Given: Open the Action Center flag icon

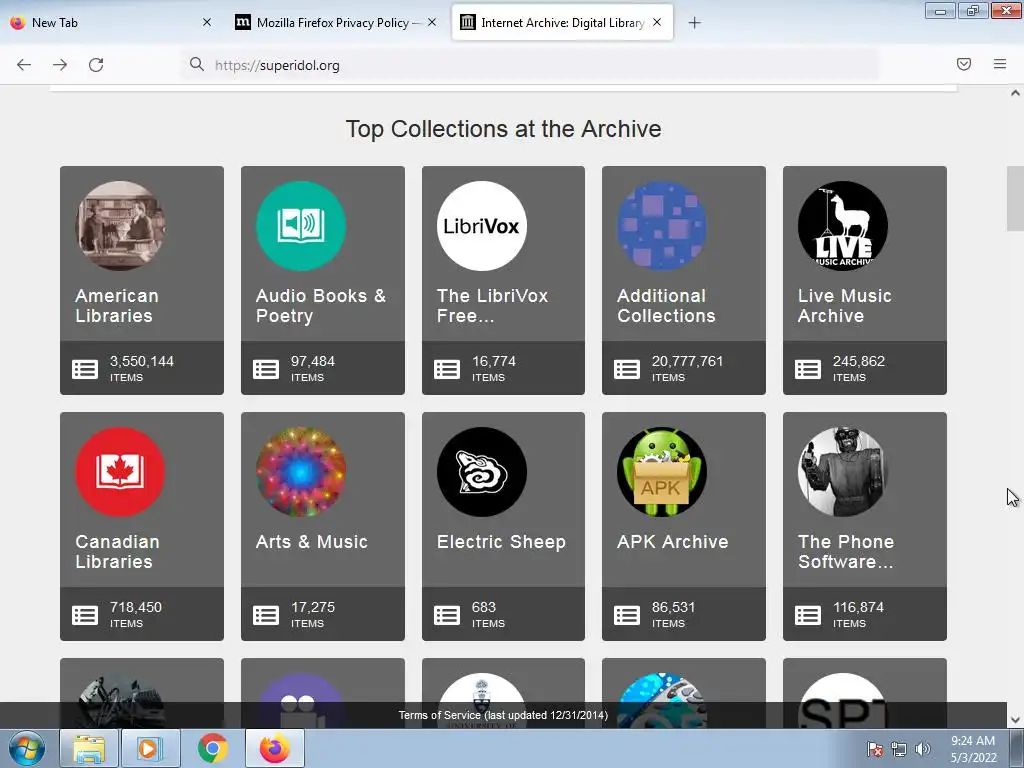Looking at the screenshot, I should (x=875, y=749).
